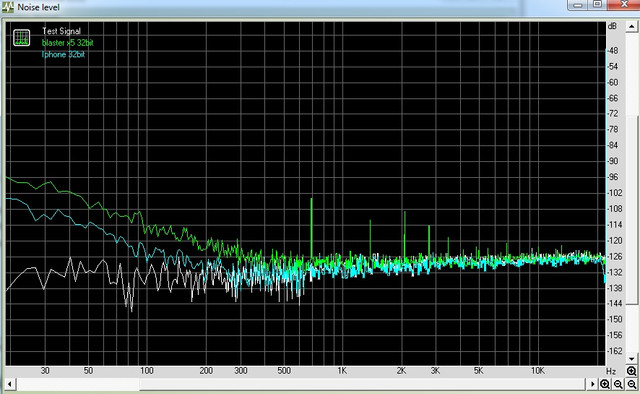Click the horizontal scrollbar right arrow
Image resolution: width=640 pixels, height=394 pixels.
(x=593, y=384)
